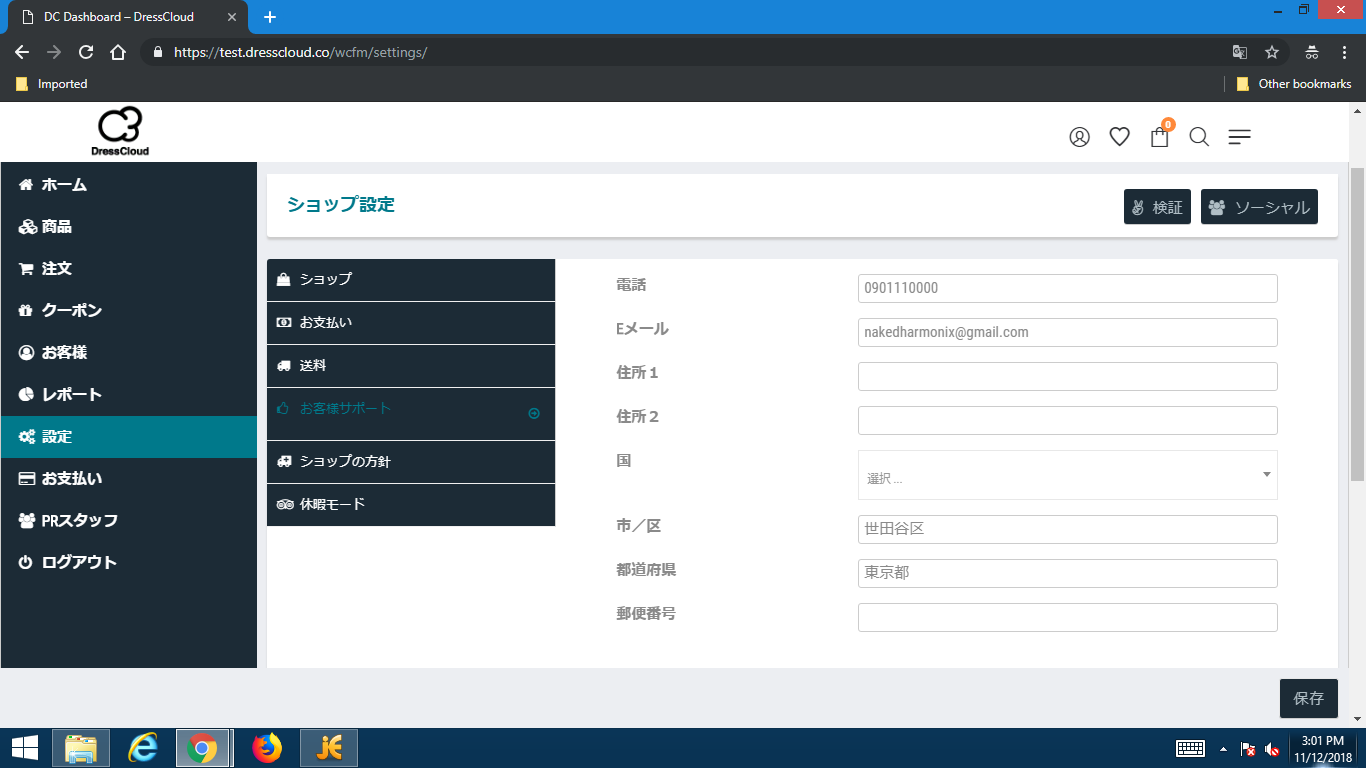Open the wishlist heart icon

click(x=1119, y=137)
